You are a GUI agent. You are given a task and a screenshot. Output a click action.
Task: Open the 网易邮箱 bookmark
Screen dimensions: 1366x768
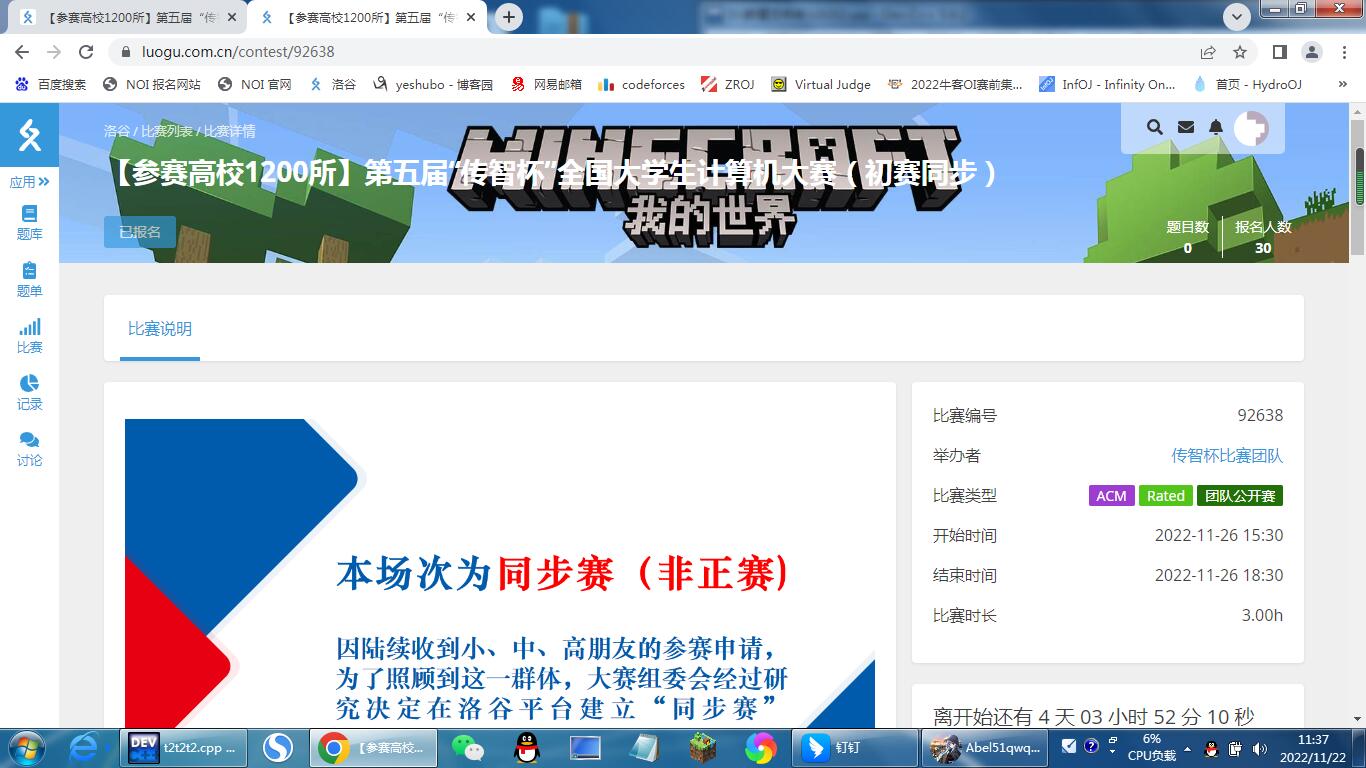pyautogui.click(x=546, y=85)
